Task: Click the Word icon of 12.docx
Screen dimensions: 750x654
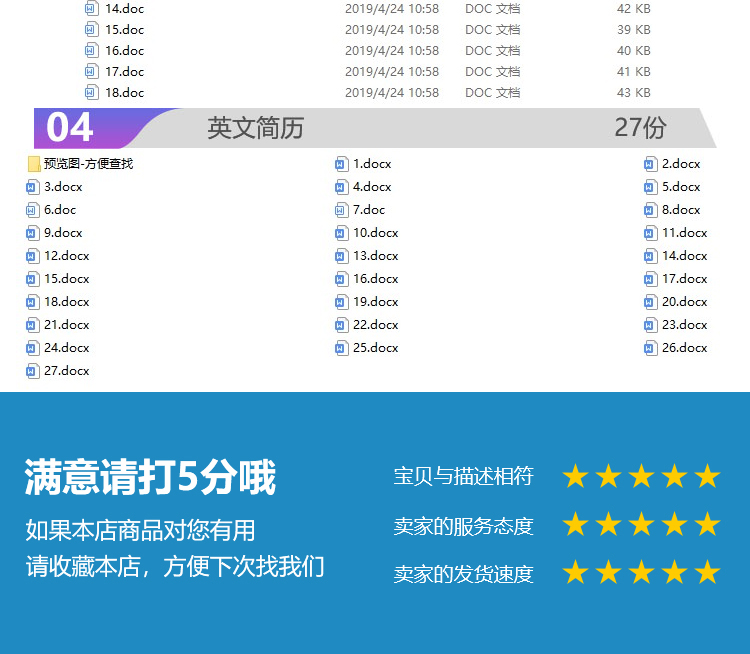Action: (32, 256)
